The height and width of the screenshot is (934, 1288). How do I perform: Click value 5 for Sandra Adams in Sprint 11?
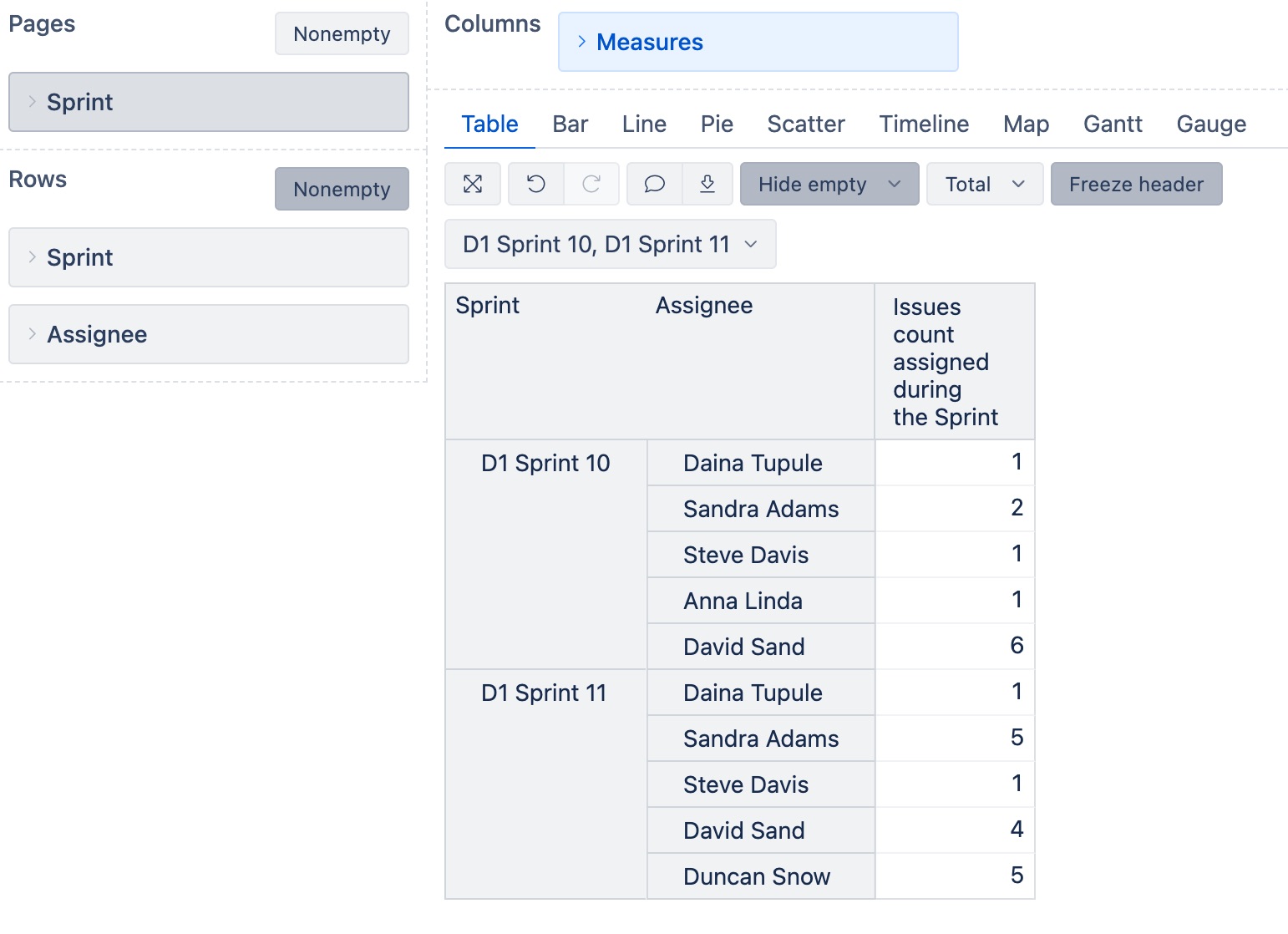click(x=955, y=738)
